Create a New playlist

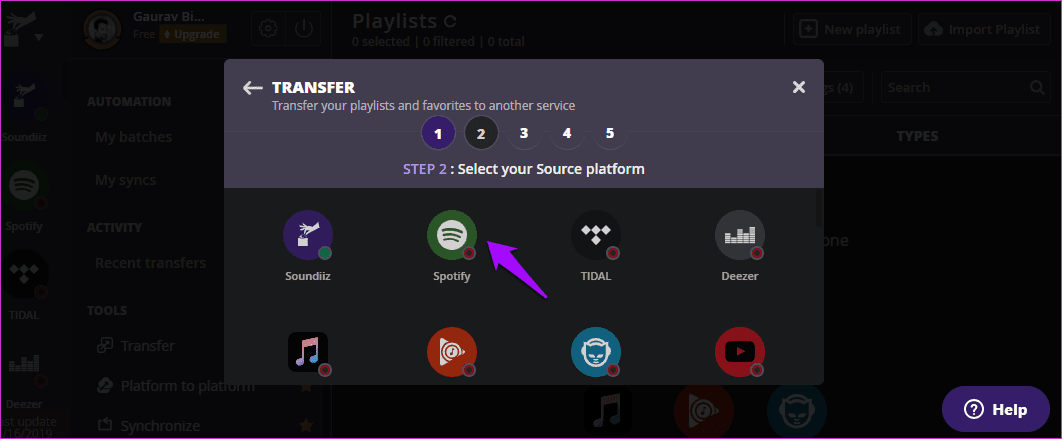point(851,29)
